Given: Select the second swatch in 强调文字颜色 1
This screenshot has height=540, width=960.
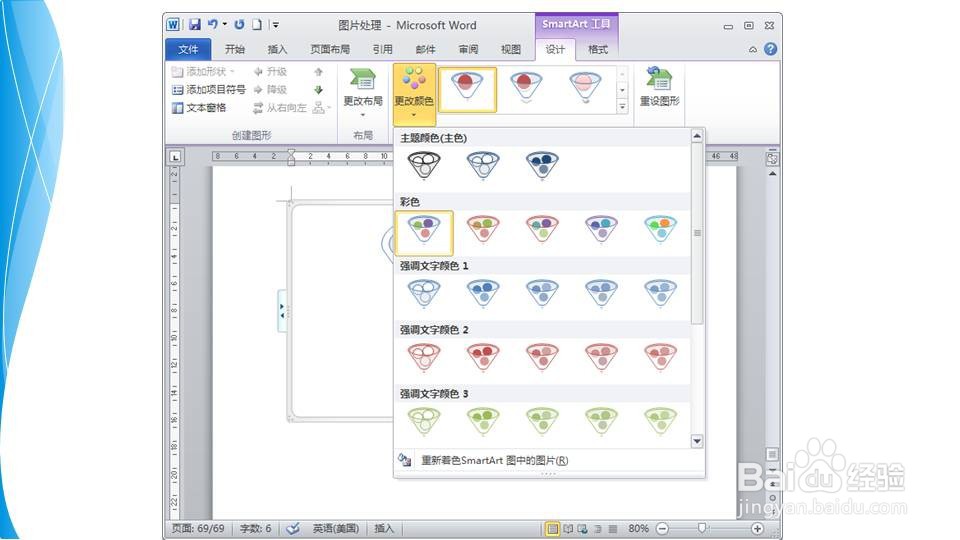Looking at the screenshot, I should click(484, 294).
